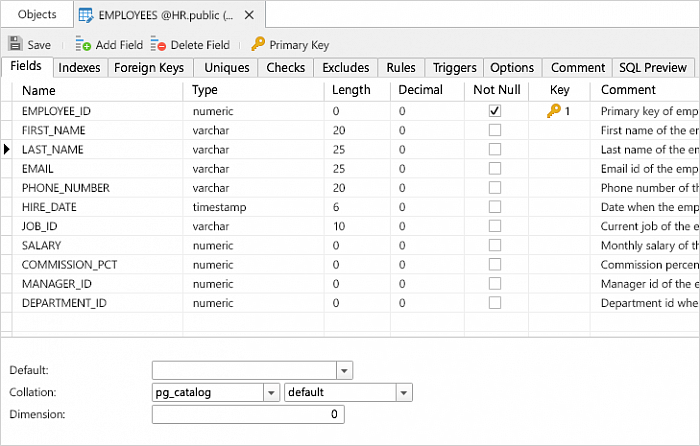Enable Not Null for DEPARTMENT_ID

tap(495, 303)
